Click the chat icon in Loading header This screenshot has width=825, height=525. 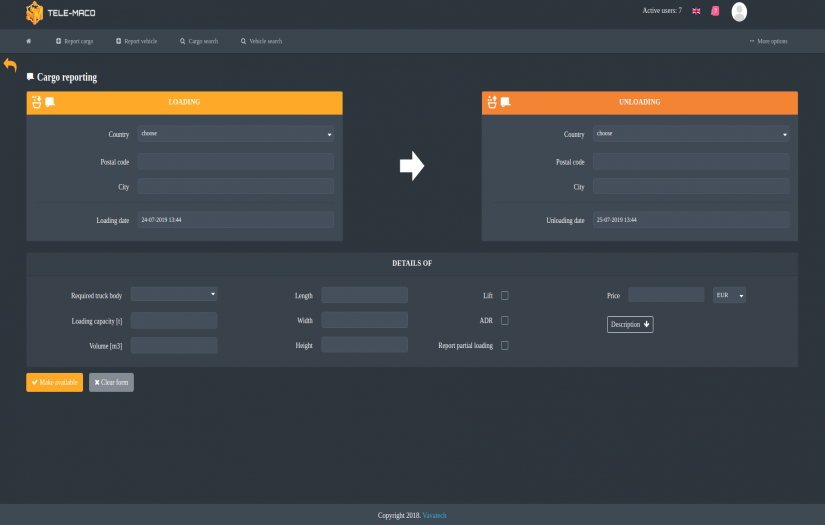tap(50, 102)
